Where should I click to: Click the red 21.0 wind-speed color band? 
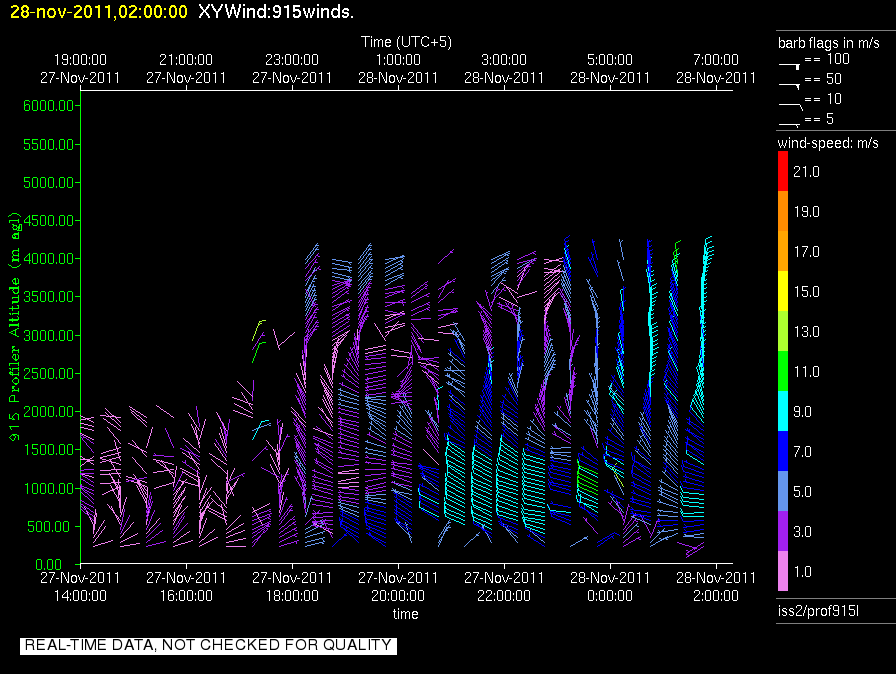[782, 171]
